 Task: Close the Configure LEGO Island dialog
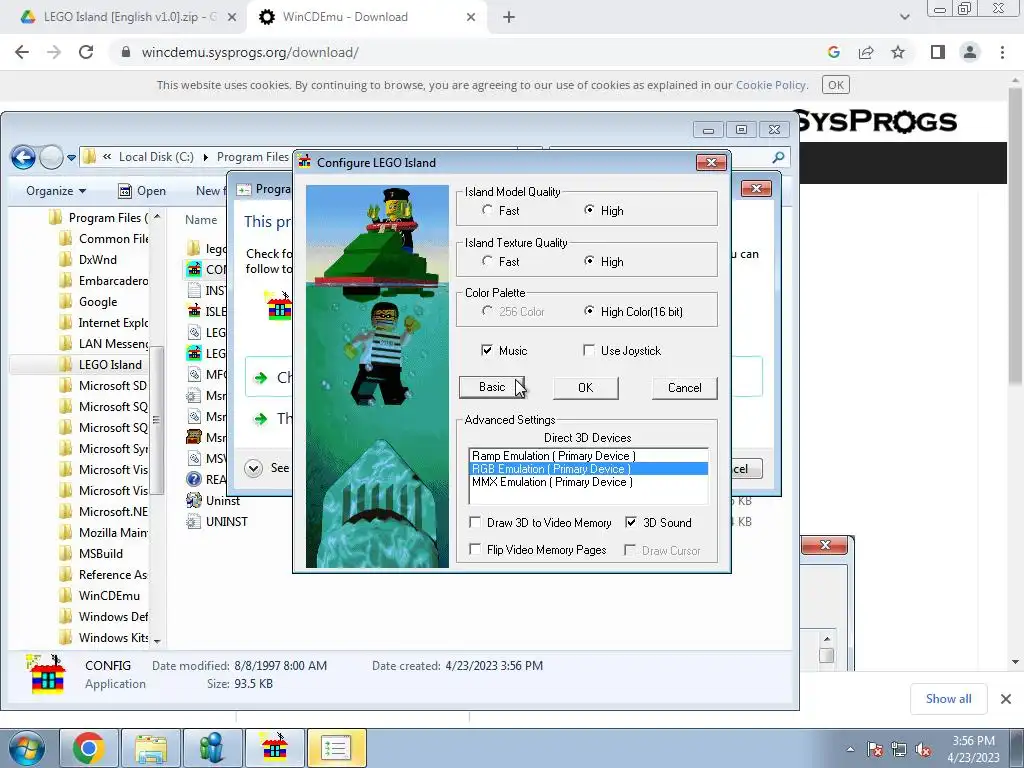(712, 162)
